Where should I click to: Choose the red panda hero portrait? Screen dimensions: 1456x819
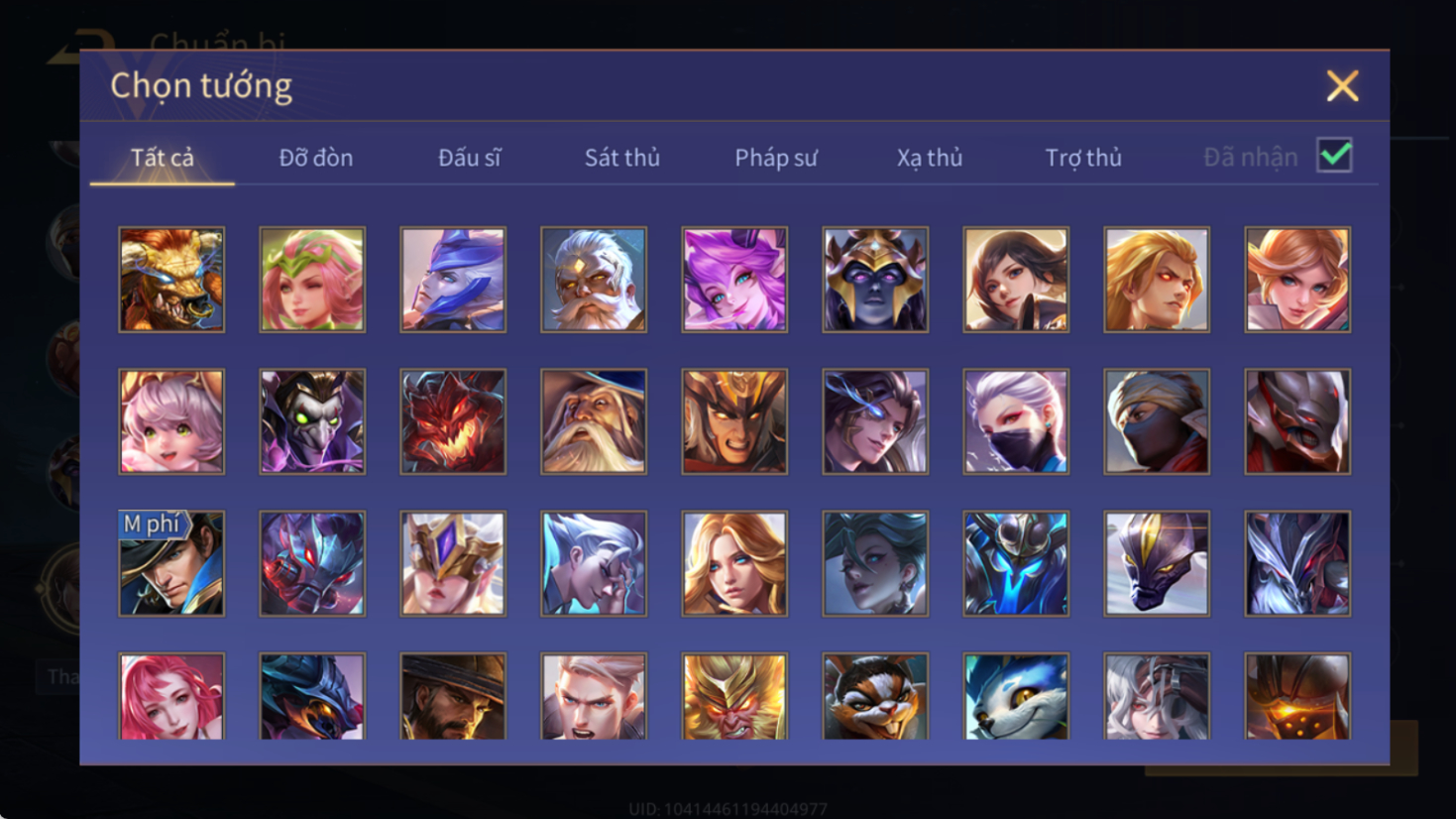tap(875, 695)
